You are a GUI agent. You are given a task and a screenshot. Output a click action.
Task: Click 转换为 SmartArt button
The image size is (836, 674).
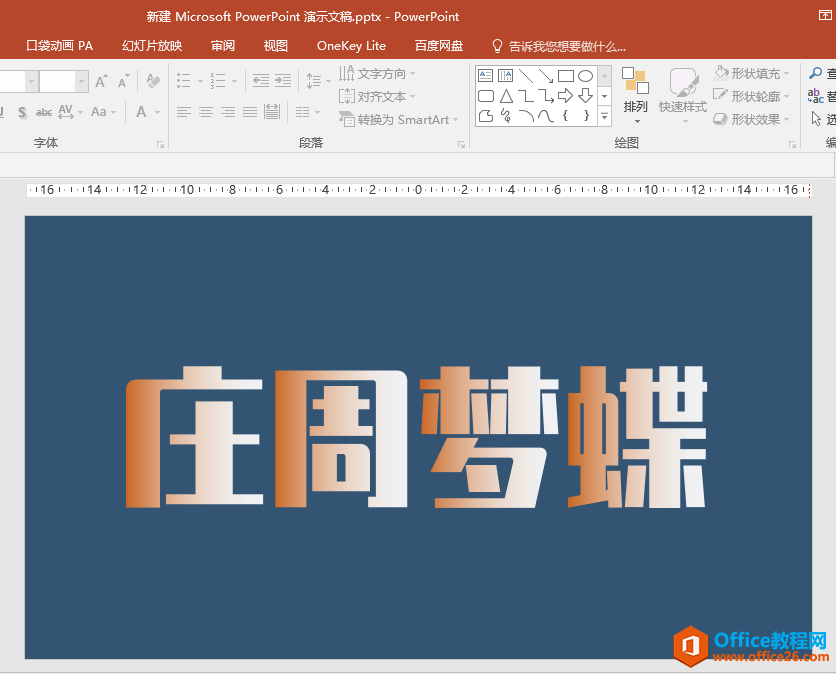pos(399,119)
